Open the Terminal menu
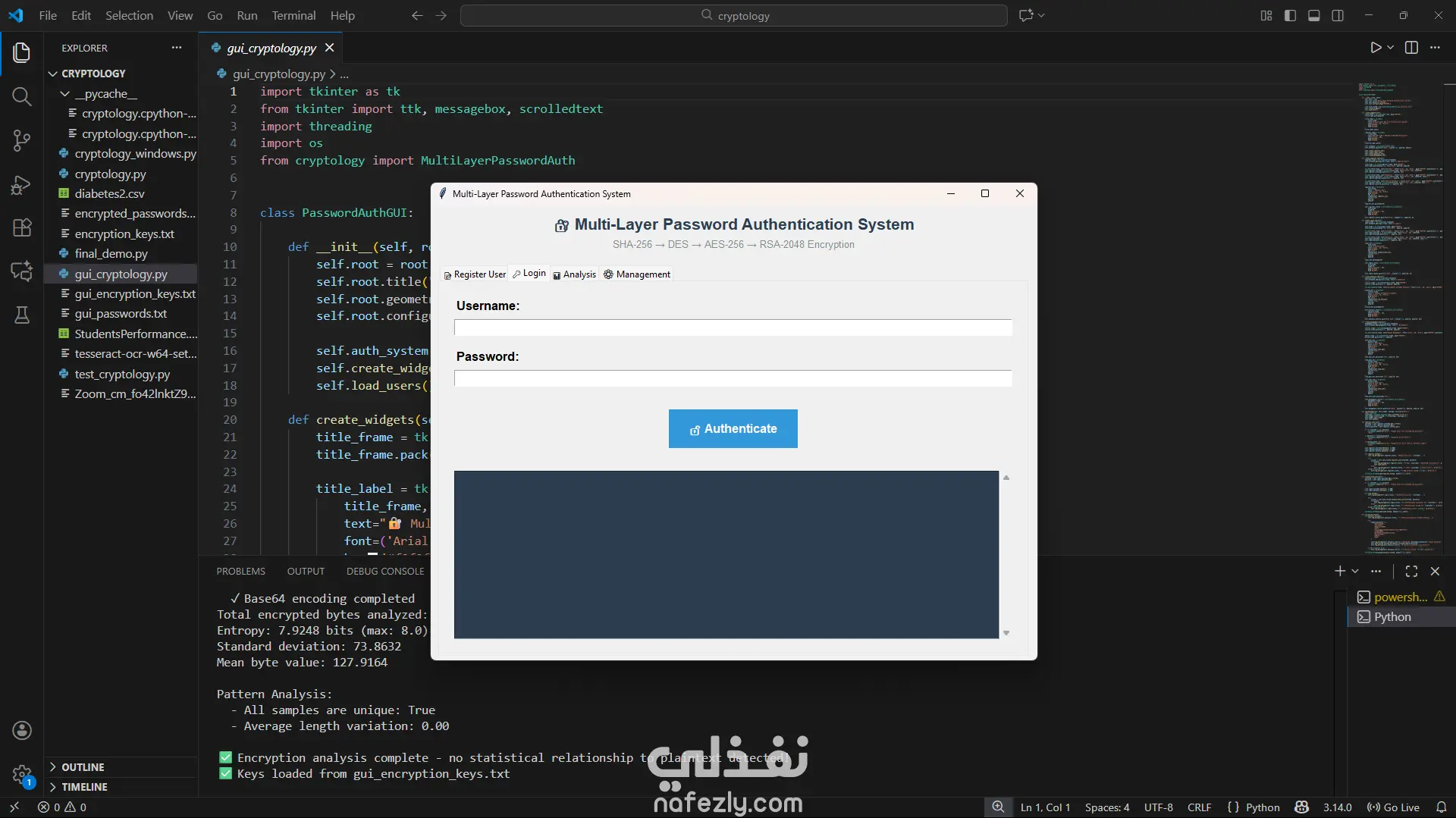Viewport: 1456px width, 818px height. pos(293,15)
